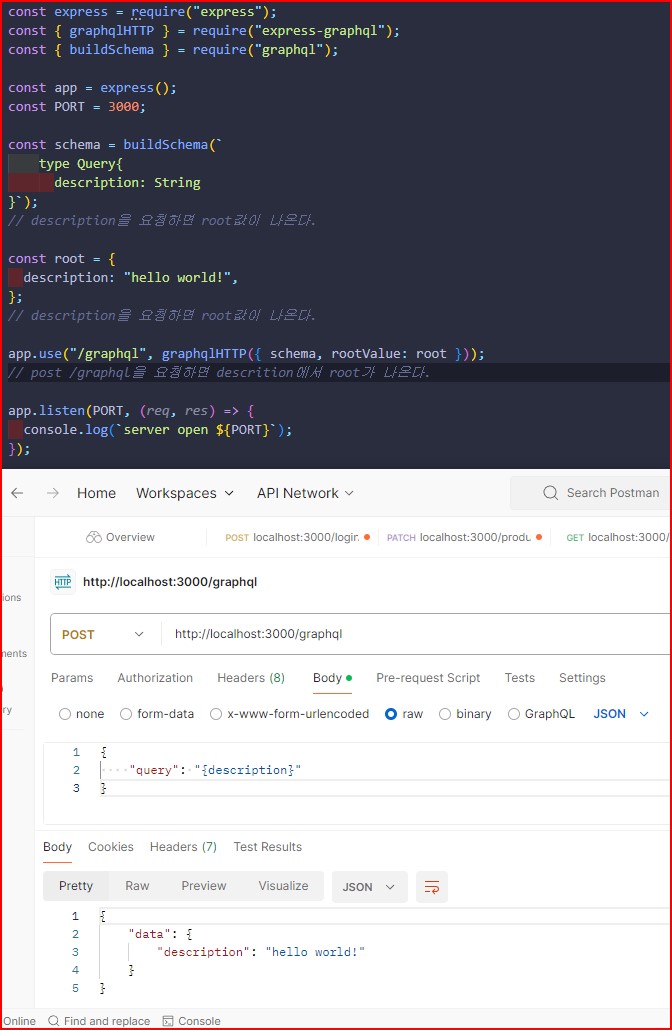Click the response Body tab

tap(57, 847)
